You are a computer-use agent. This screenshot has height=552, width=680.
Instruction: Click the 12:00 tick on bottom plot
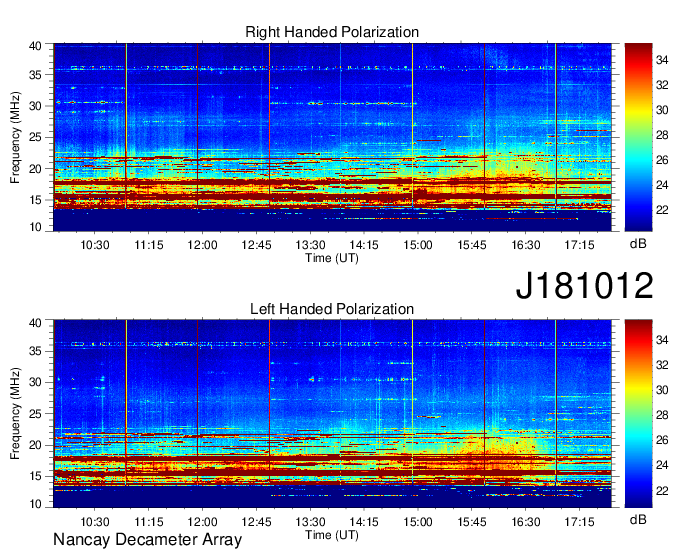pos(203,522)
